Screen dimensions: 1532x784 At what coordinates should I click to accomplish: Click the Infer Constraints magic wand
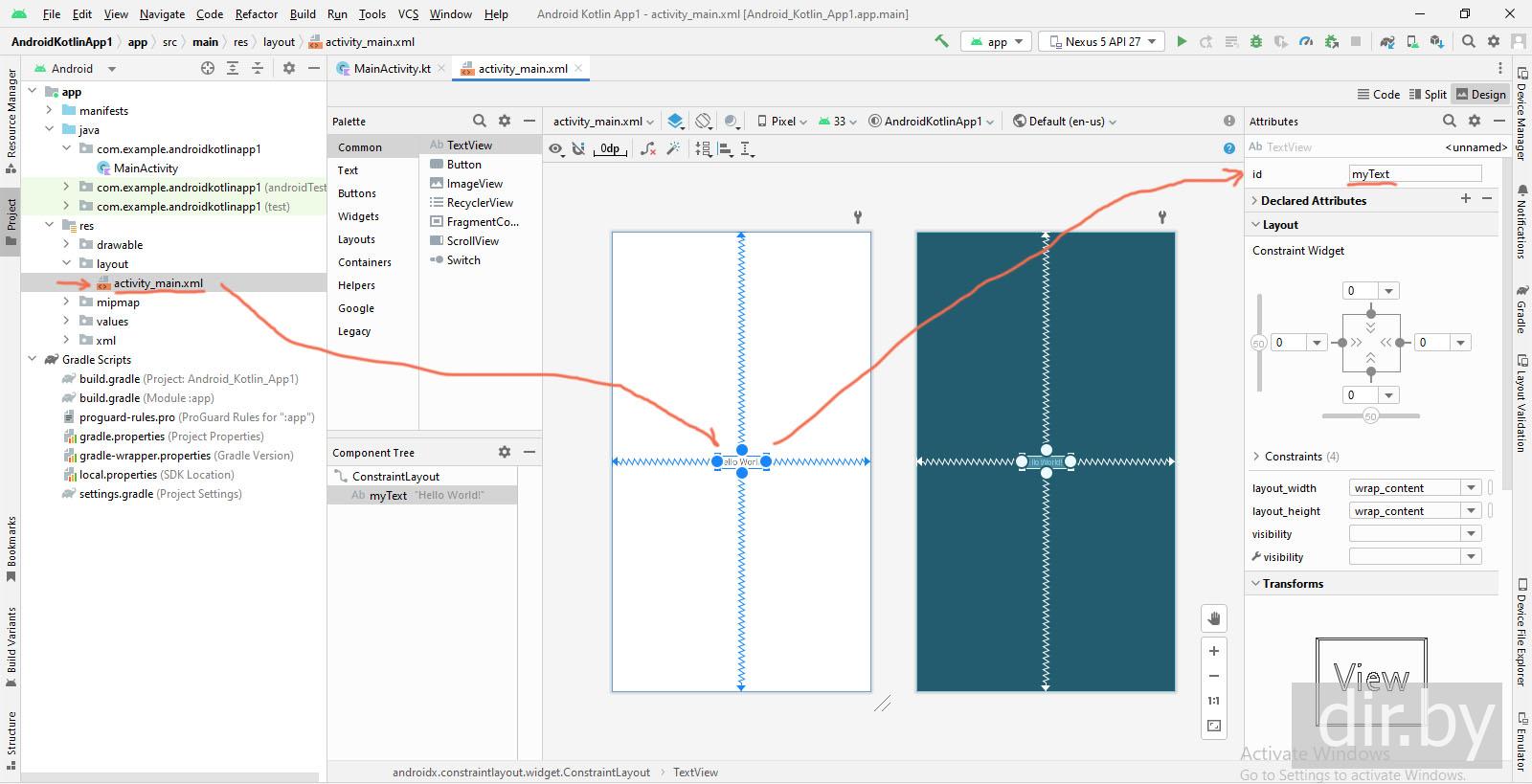(673, 148)
